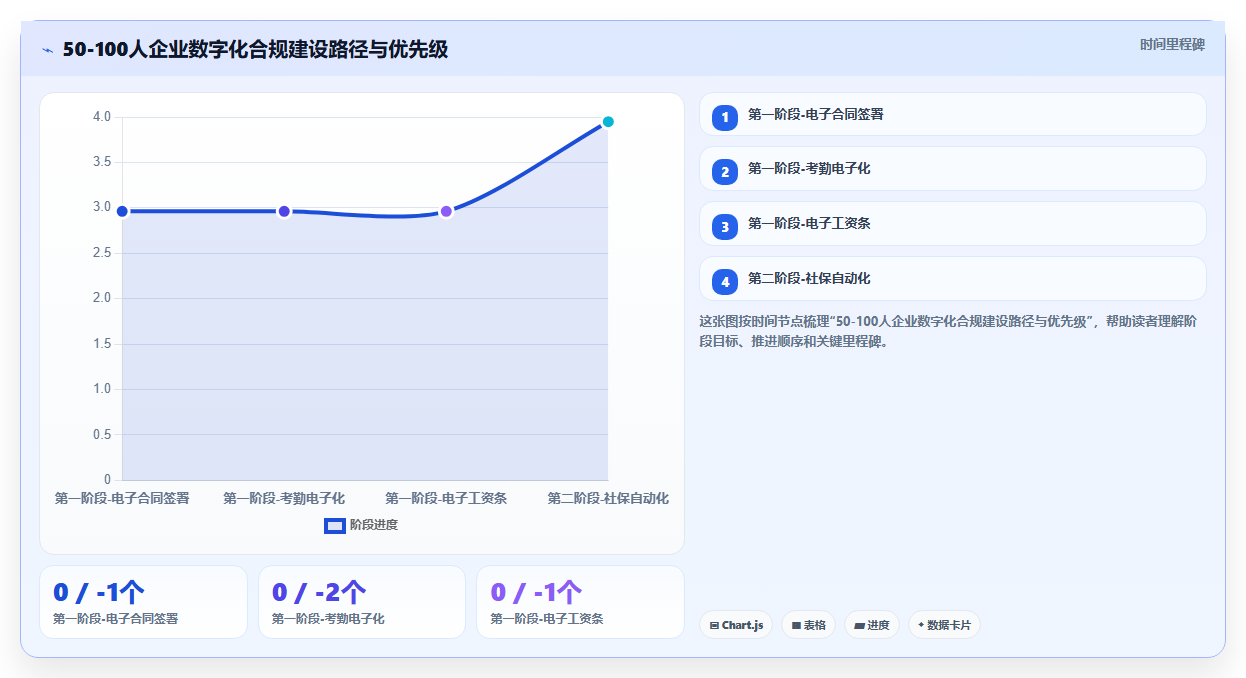The width and height of the screenshot is (1246, 678).
Task: Click the 1.0 y-axis value
Action: pos(102,389)
